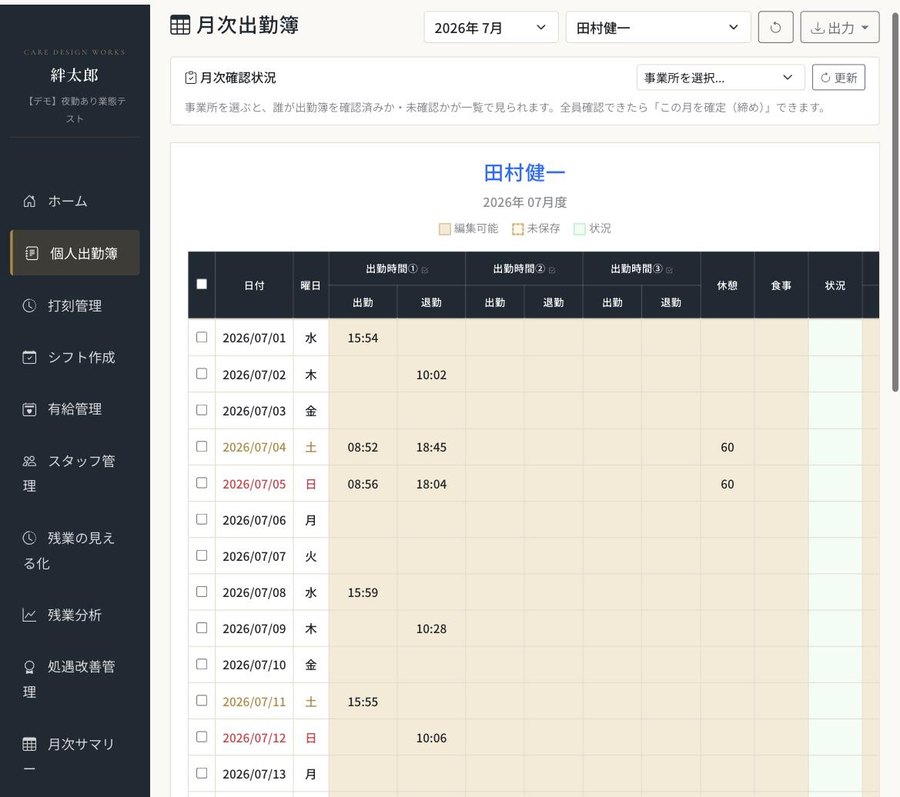Click the 日付 column header
Screen dimensions: 900x797
254,285
